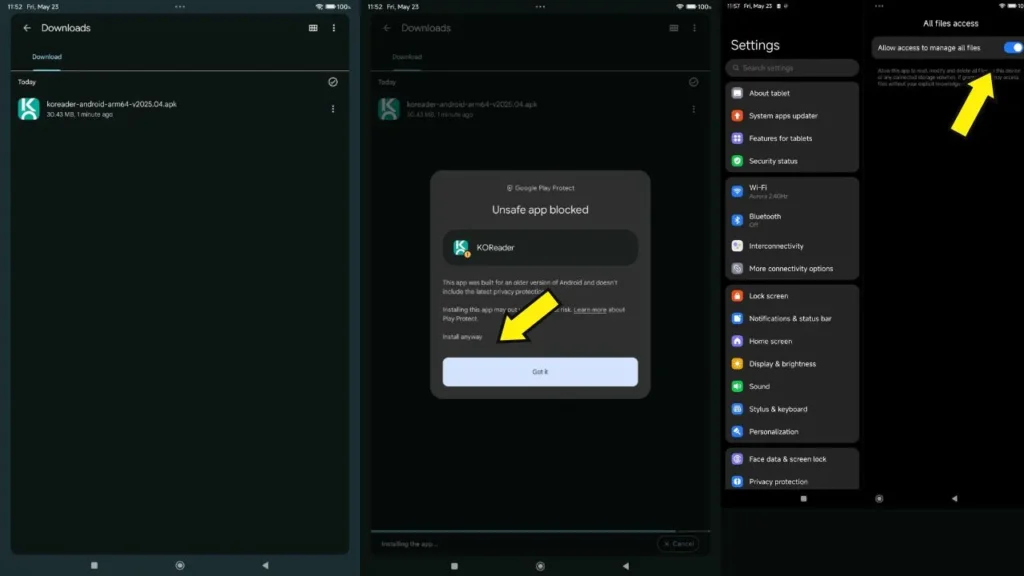This screenshot has width=1024, height=576.
Task: Open Interconnectivity settings
Action: pyautogui.click(x=792, y=246)
